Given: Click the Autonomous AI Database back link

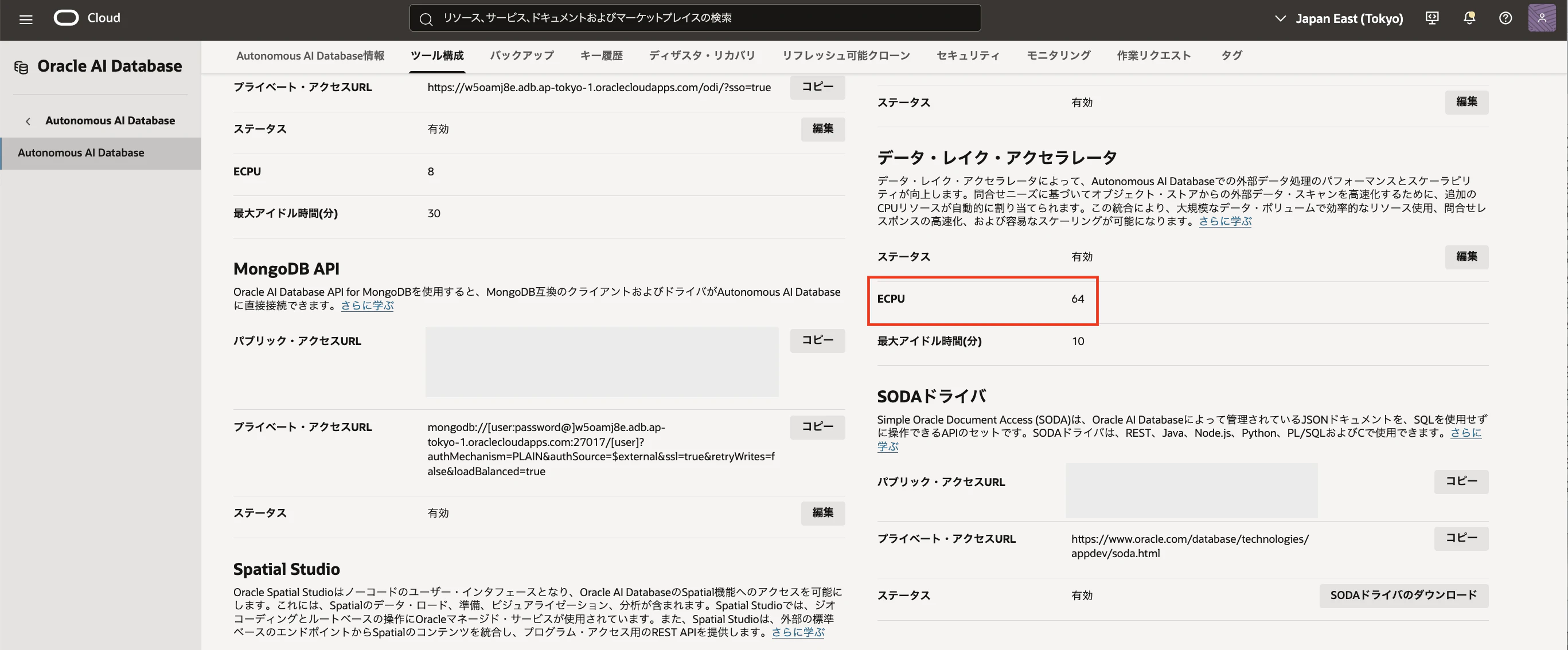Looking at the screenshot, I should 110,120.
